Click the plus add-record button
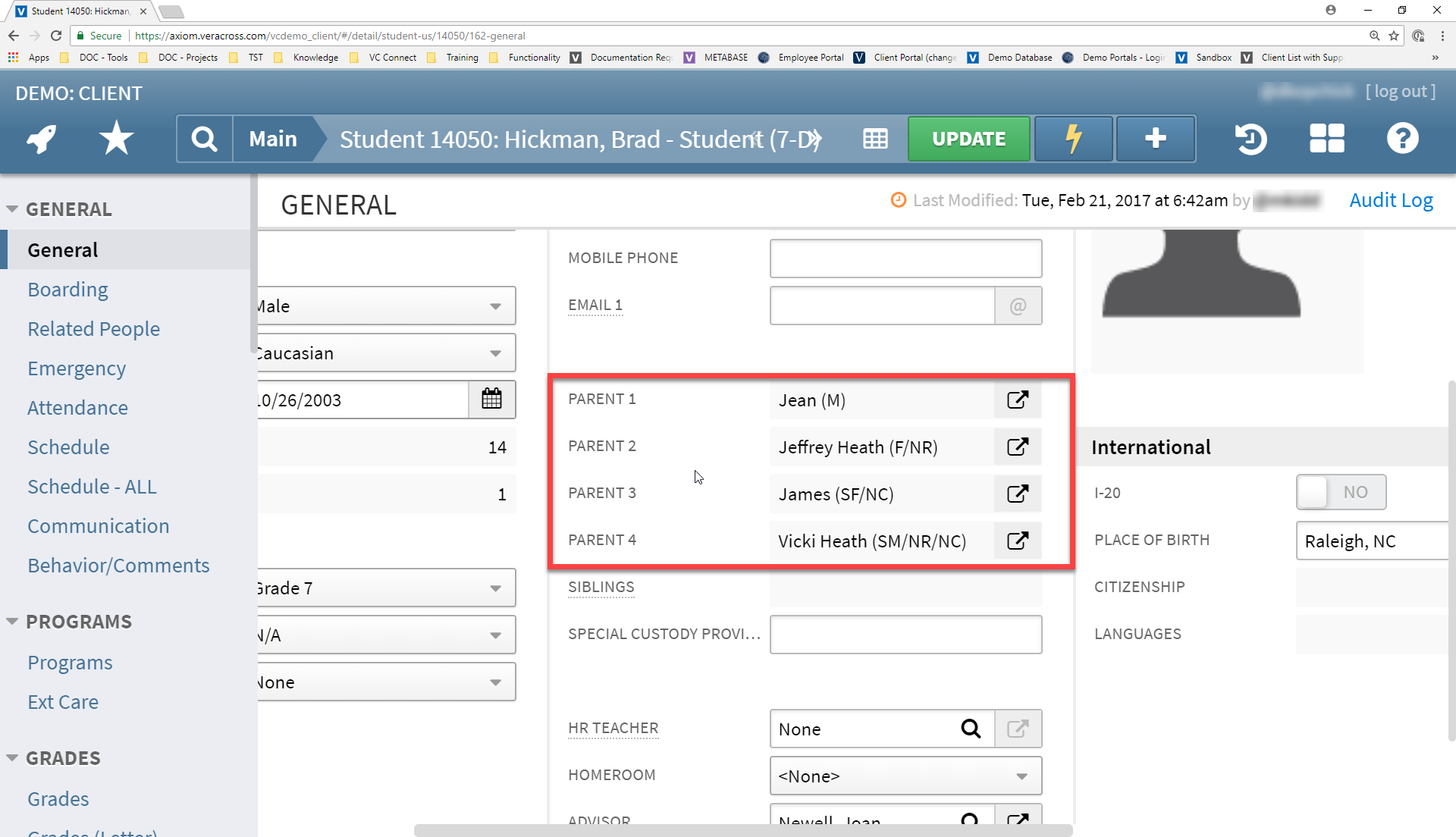 pyautogui.click(x=1155, y=139)
